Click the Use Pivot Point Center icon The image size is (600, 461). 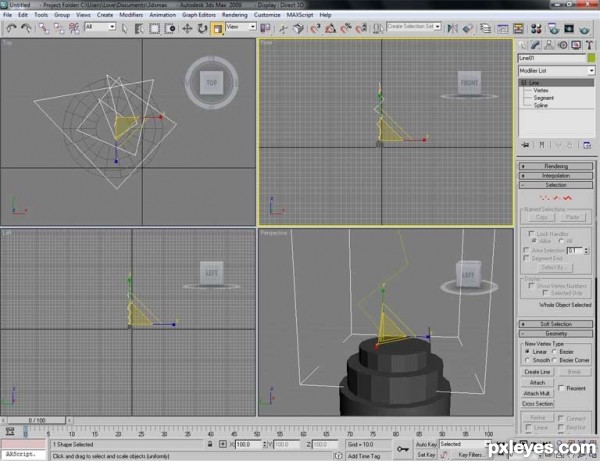pyautogui.click(x=265, y=29)
